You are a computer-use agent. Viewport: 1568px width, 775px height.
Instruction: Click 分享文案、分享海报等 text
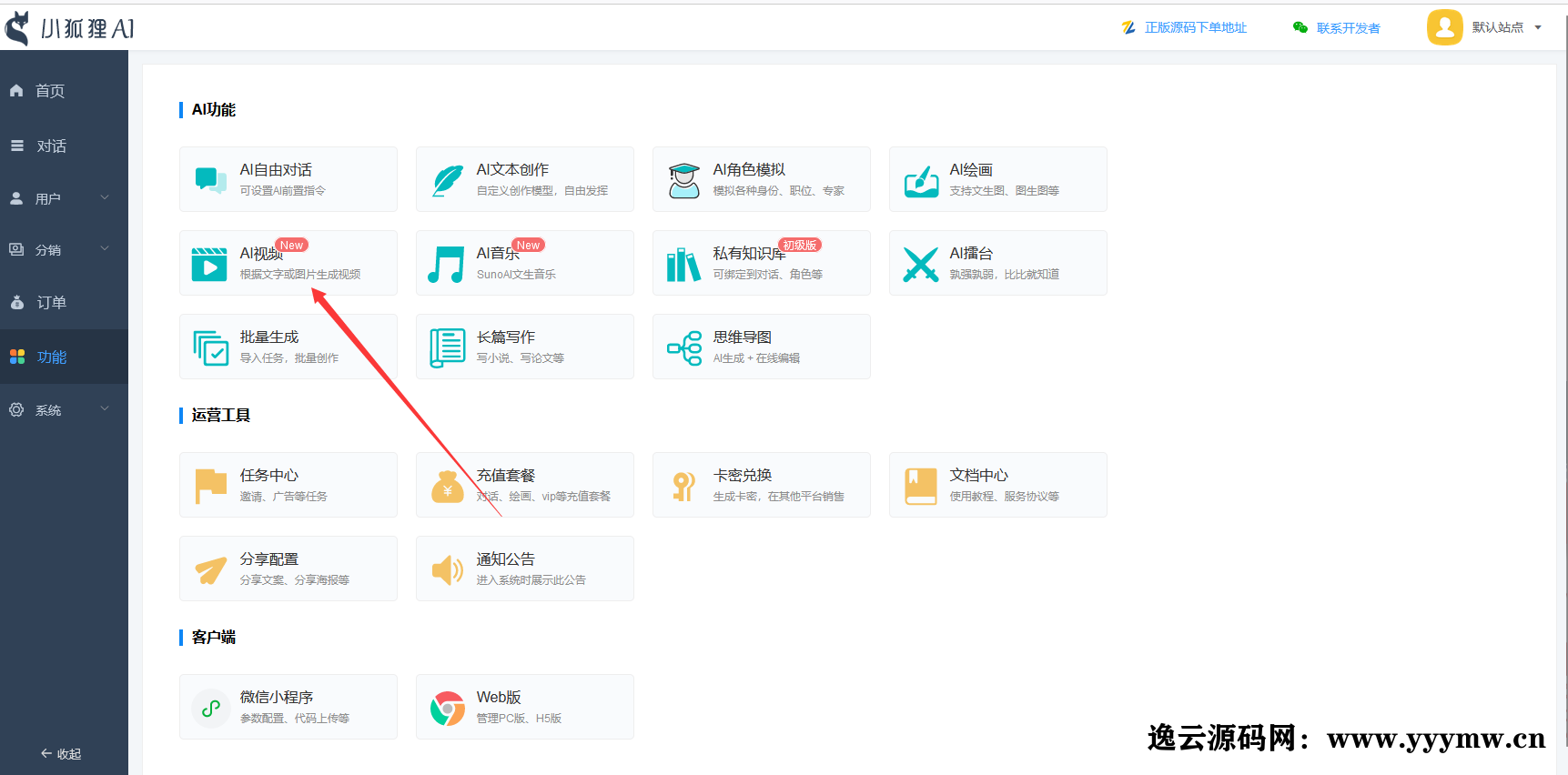(x=295, y=580)
